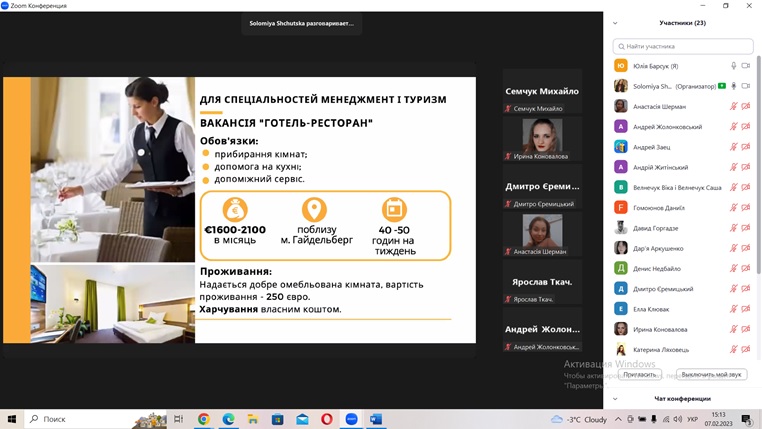Open the Mail app from the taskbar
The width and height of the screenshot is (762, 429).
coord(302,419)
